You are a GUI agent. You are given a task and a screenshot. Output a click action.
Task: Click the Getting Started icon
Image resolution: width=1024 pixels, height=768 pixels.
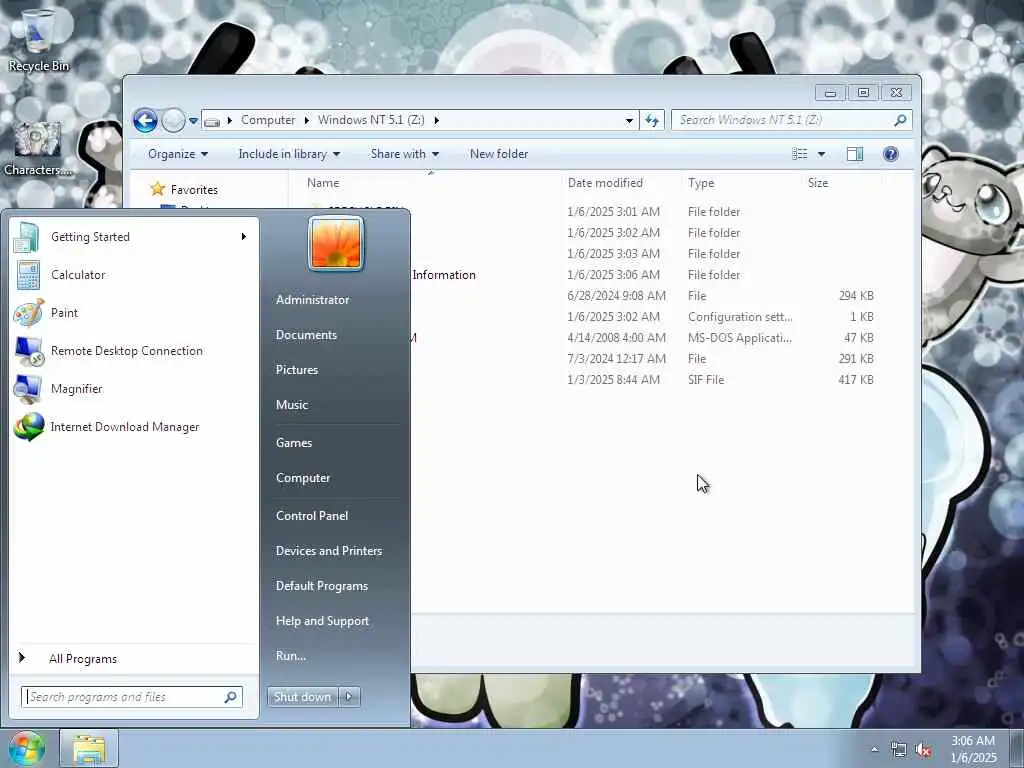(26, 237)
